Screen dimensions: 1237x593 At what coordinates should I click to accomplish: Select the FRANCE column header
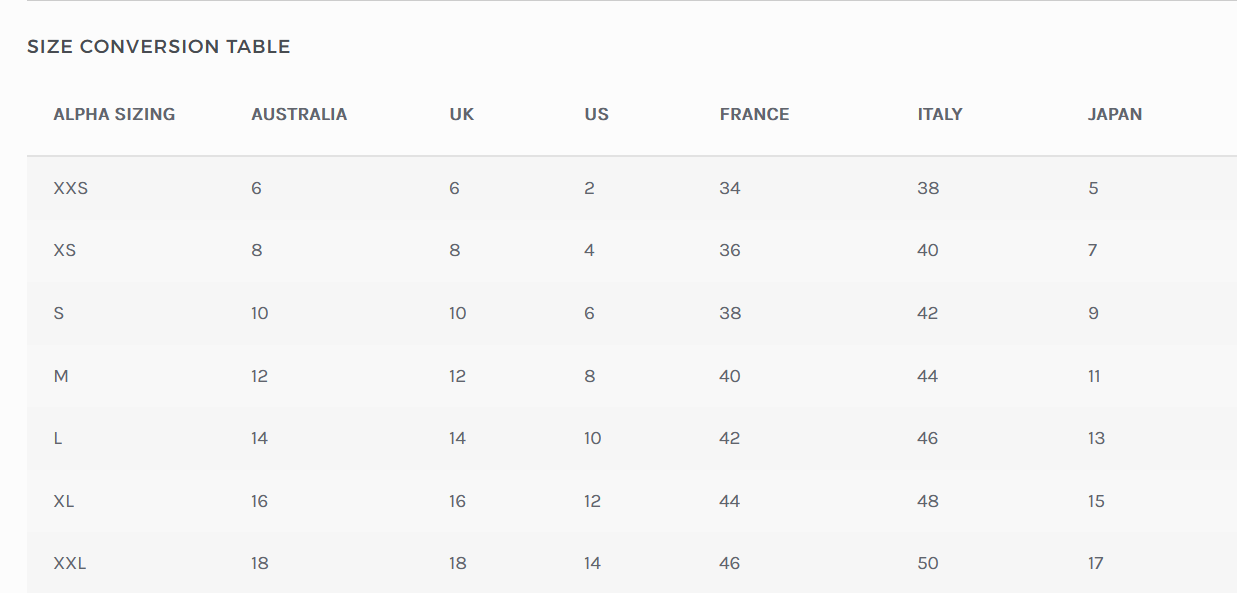pyautogui.click(x=754, y=114)
